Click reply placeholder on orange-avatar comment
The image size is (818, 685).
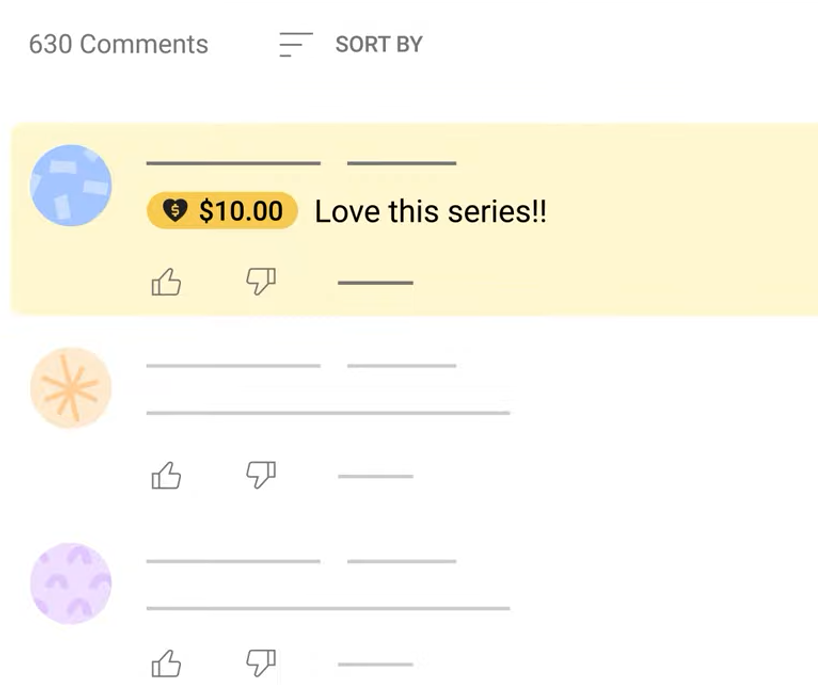tap(375, 476)
